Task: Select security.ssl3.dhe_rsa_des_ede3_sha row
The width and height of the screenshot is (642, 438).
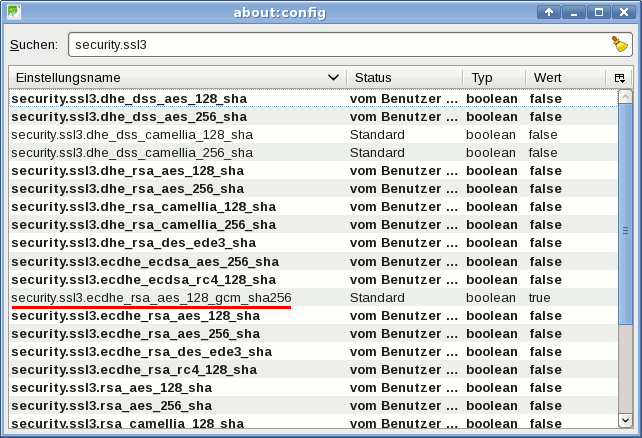Action: (127, 243)
